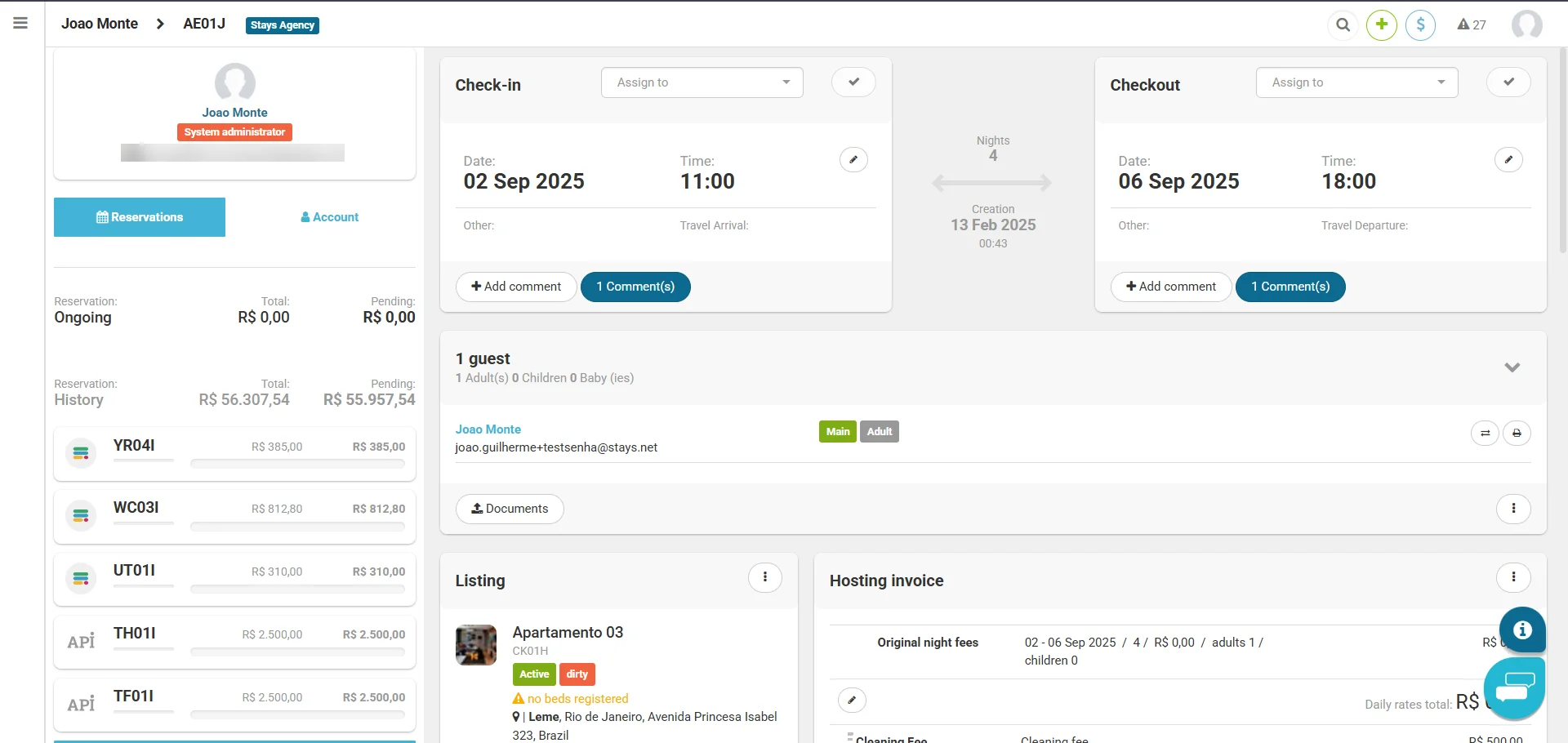Open the Apartamento 03 listing thumbnail

(x=476, y=645)
